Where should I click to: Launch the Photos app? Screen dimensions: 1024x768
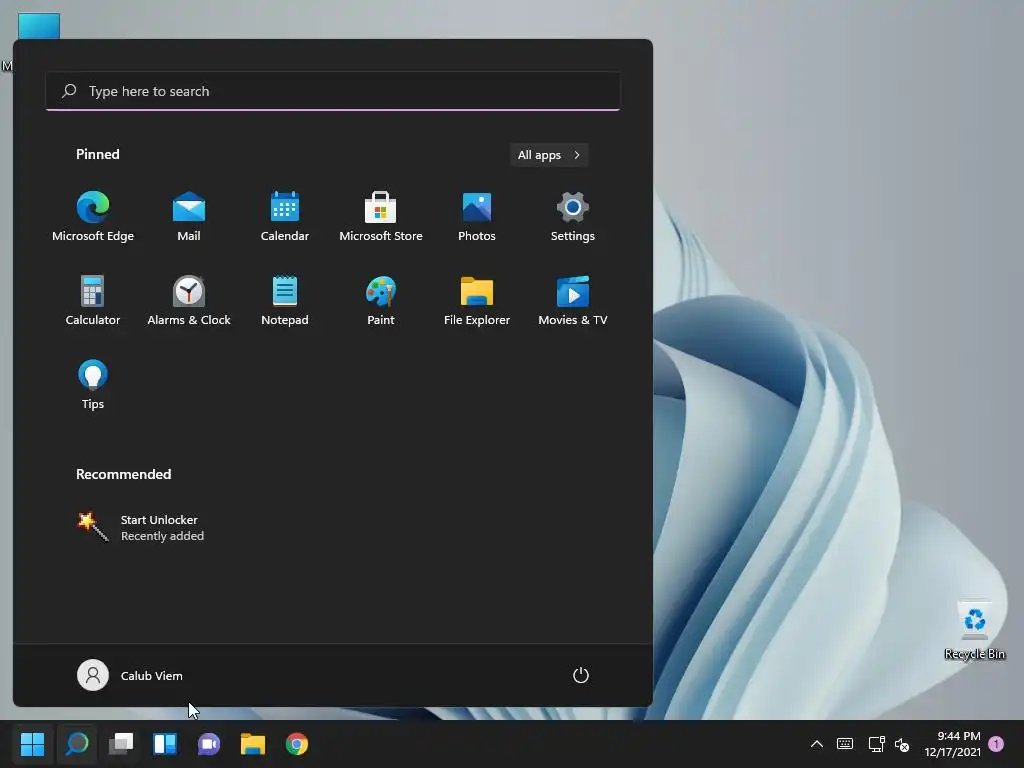(477, 217)
